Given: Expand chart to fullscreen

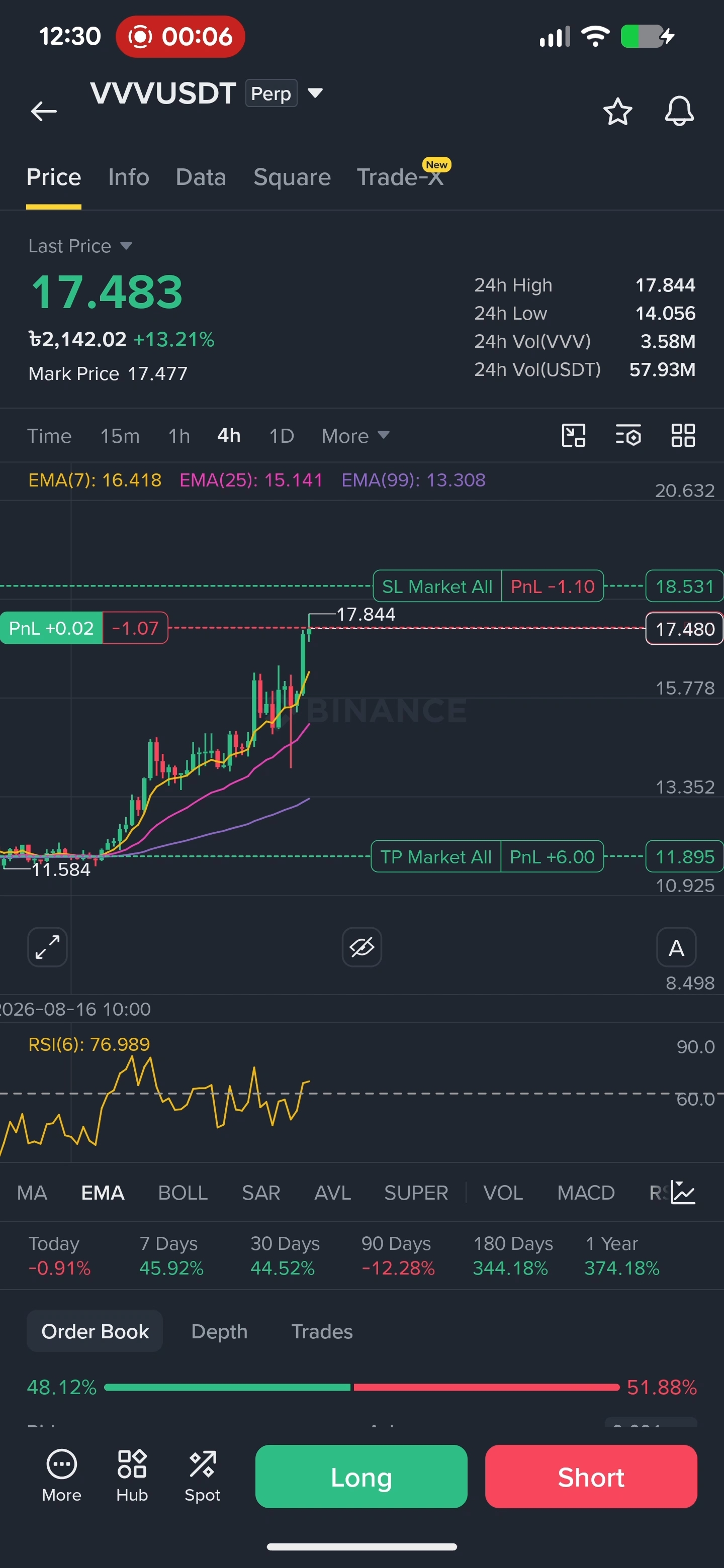Looking at the screenshot, I should pyautogui.click(x=47, y=946).
